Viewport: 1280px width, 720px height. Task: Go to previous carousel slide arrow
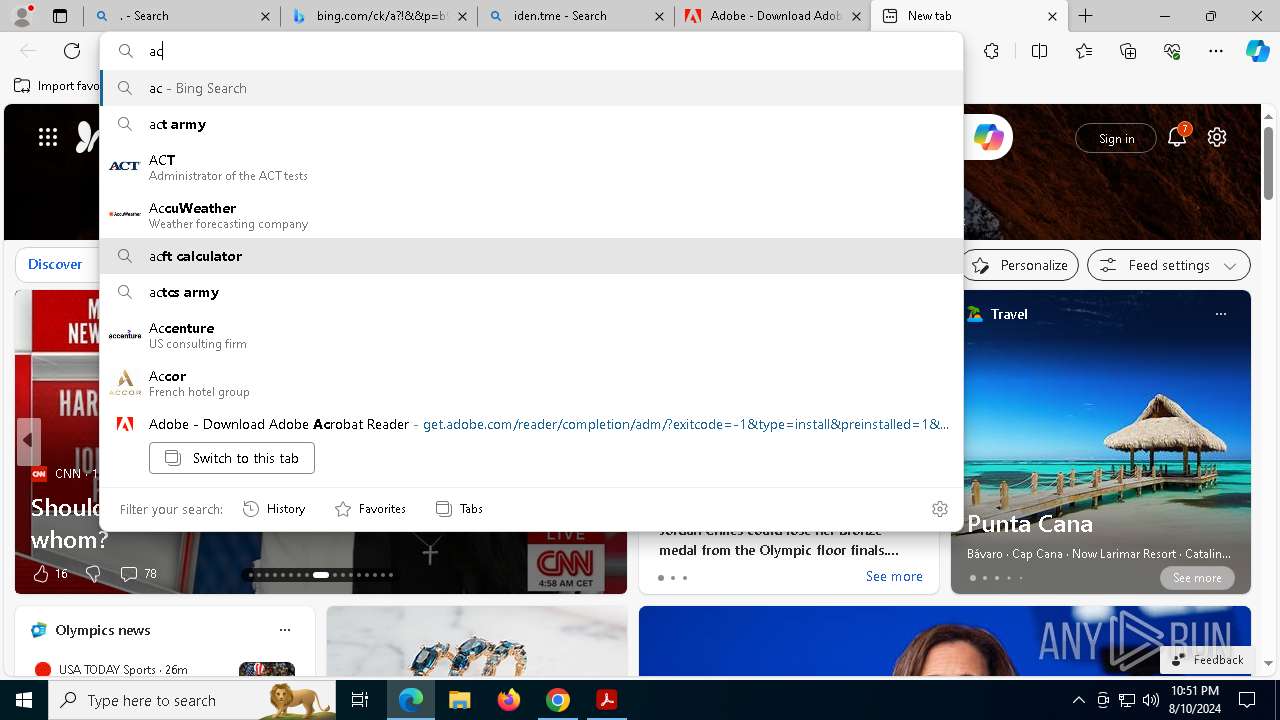[28, 440]
